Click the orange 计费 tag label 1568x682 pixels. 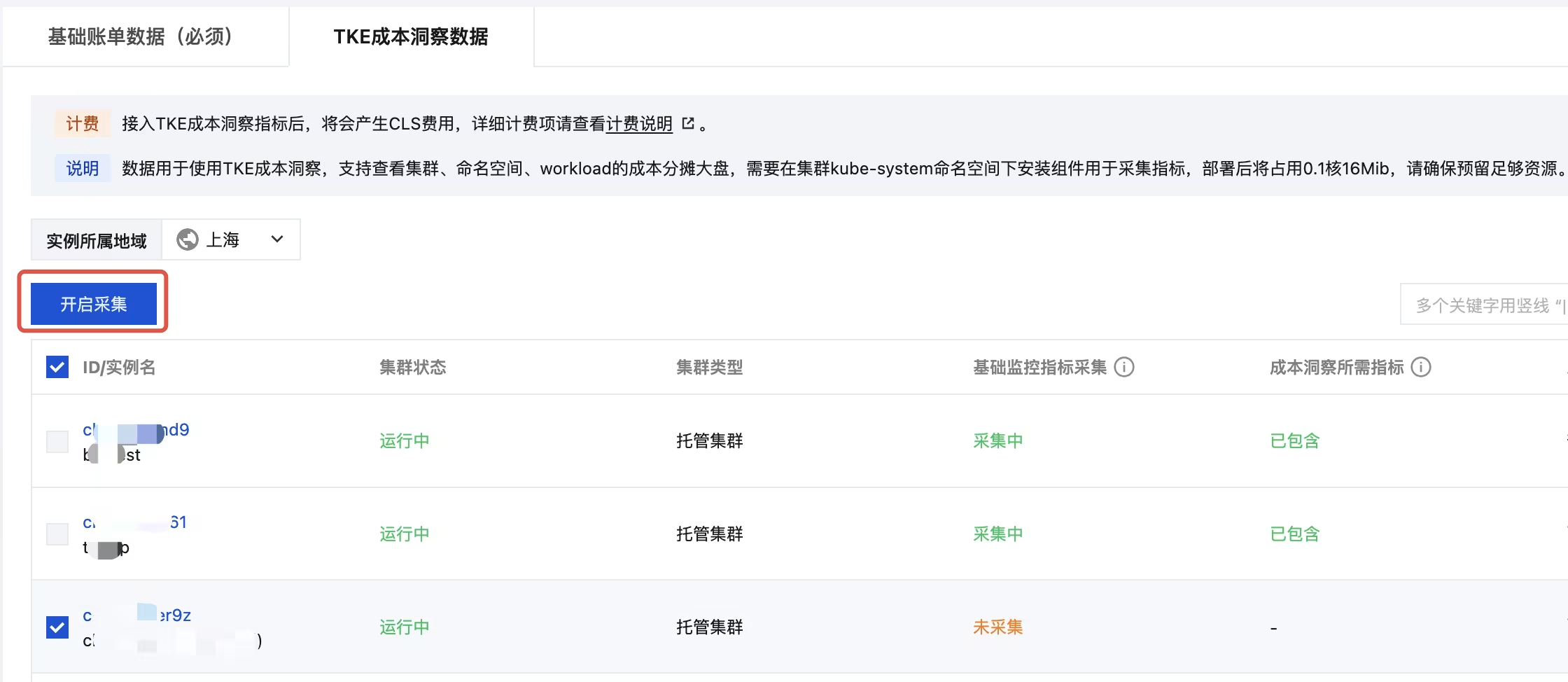click(83, 124)
